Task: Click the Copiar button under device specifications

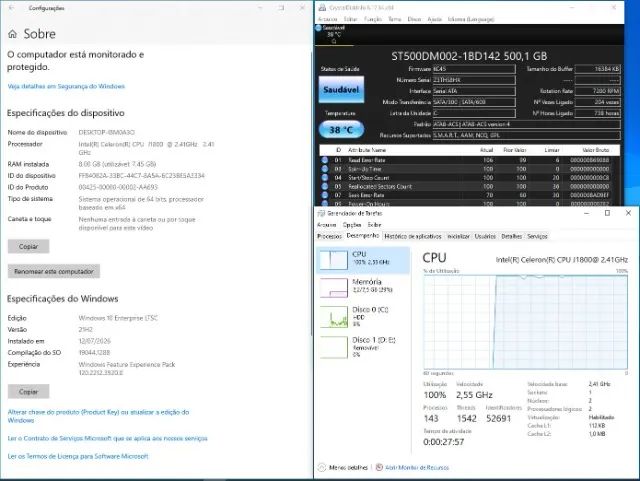Action: 29,246
